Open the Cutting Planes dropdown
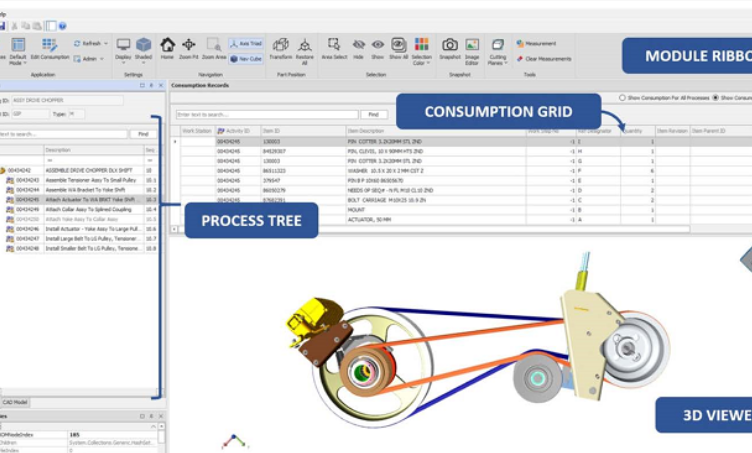 coord(497,51)
